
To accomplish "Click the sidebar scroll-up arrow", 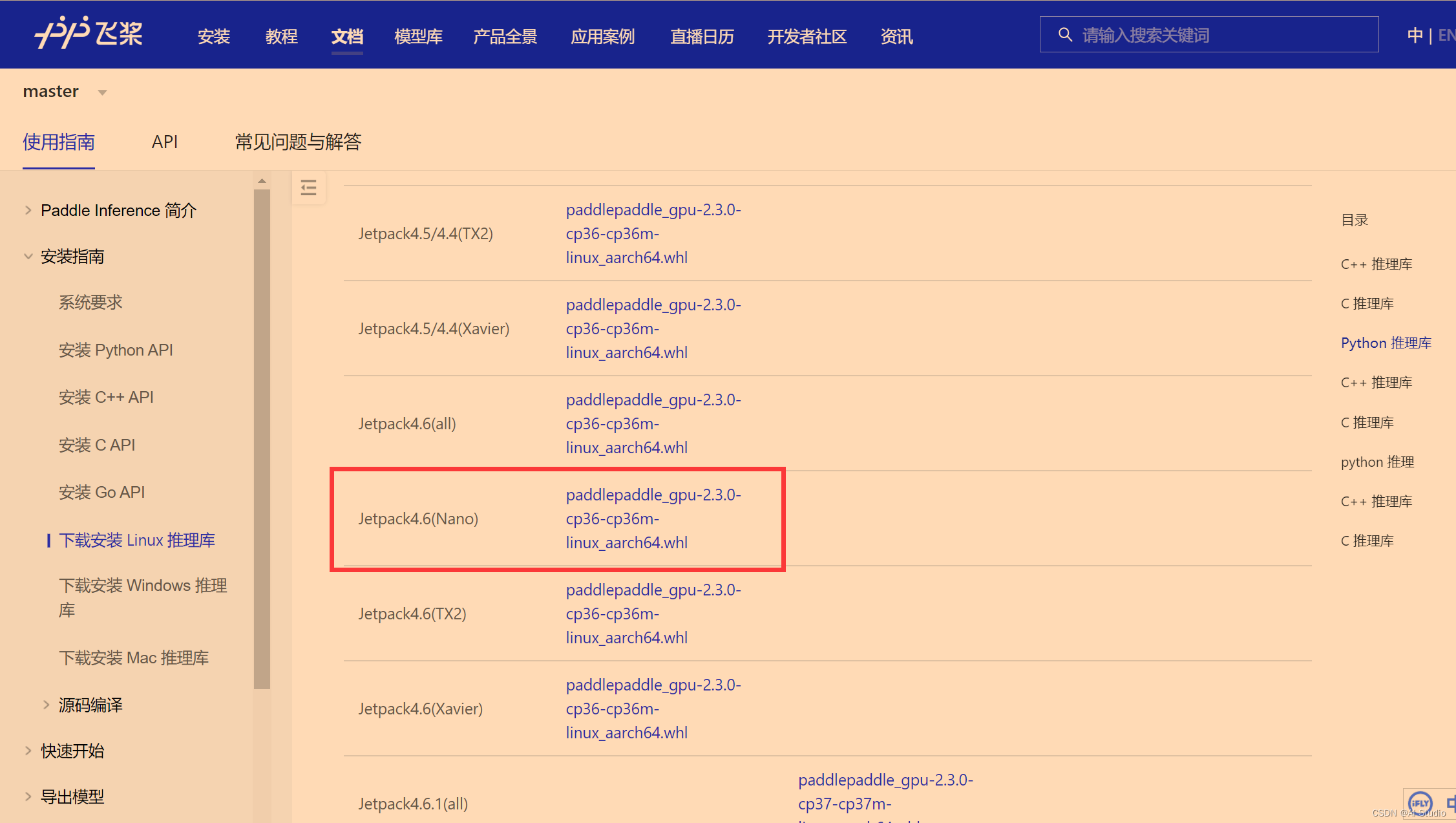I will click(x=262, y=181).
